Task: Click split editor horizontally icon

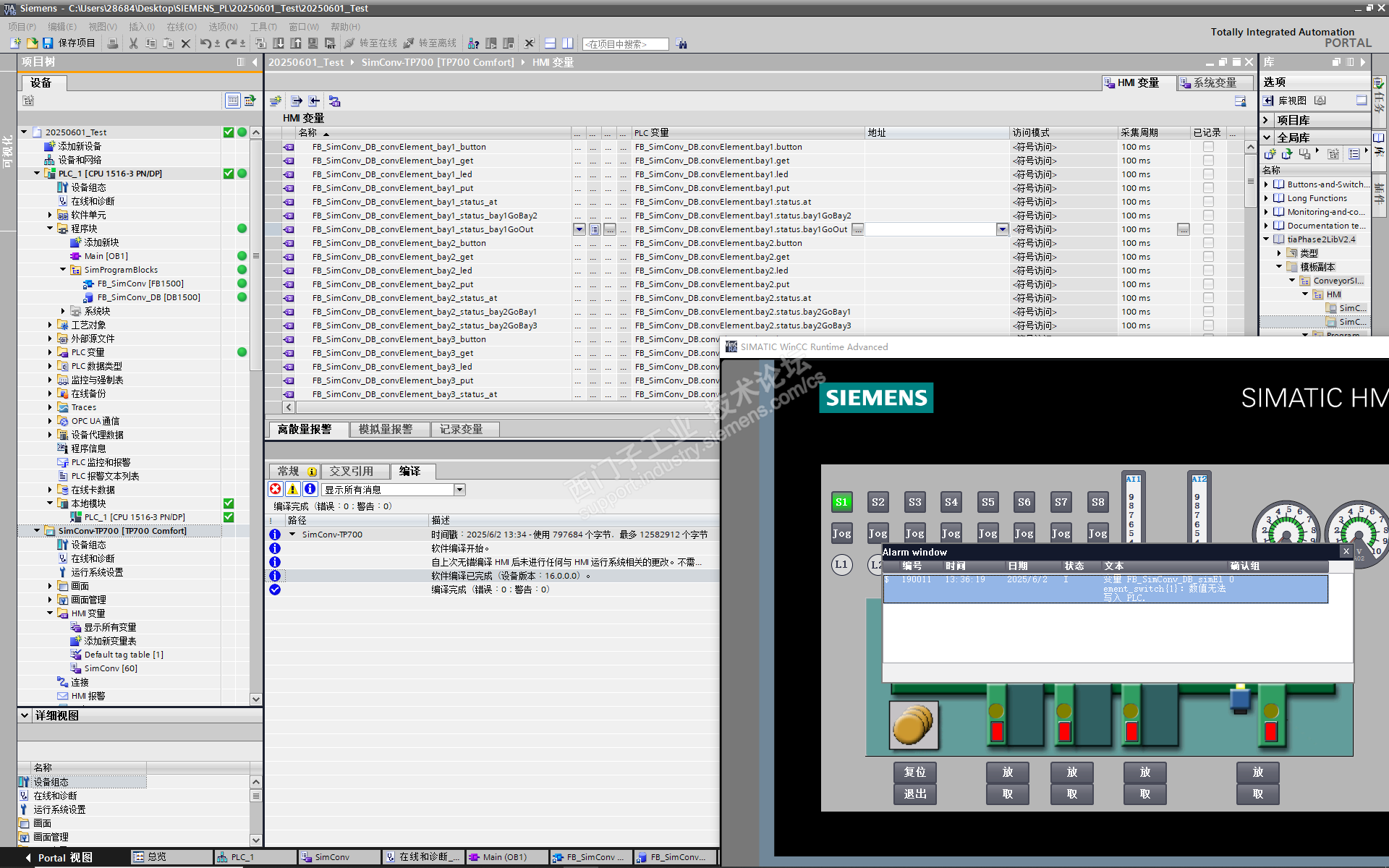Action: tap(551, 43)
